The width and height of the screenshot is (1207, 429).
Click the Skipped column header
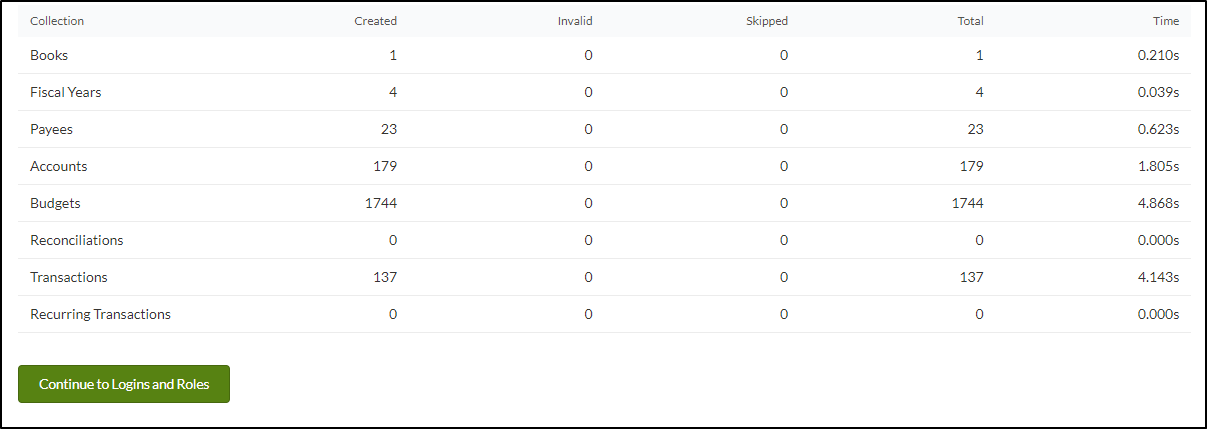767,21
